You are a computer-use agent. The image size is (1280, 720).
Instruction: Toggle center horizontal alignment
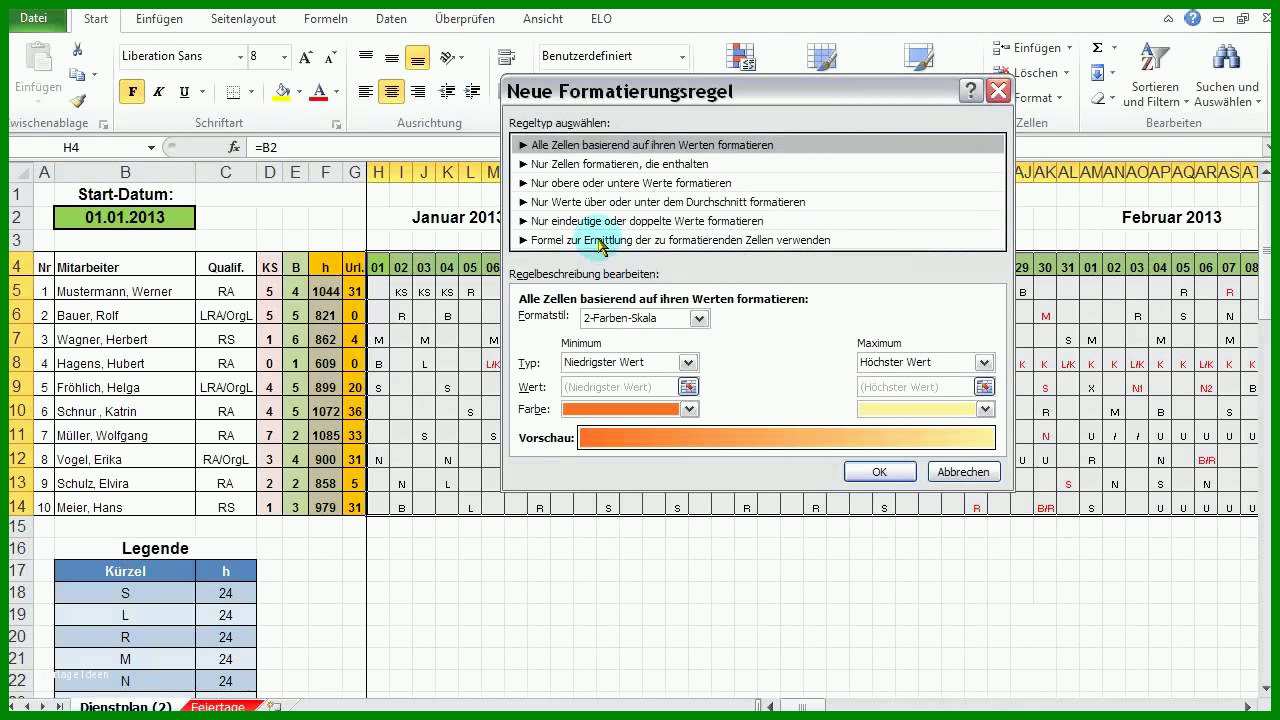[392, 92]
